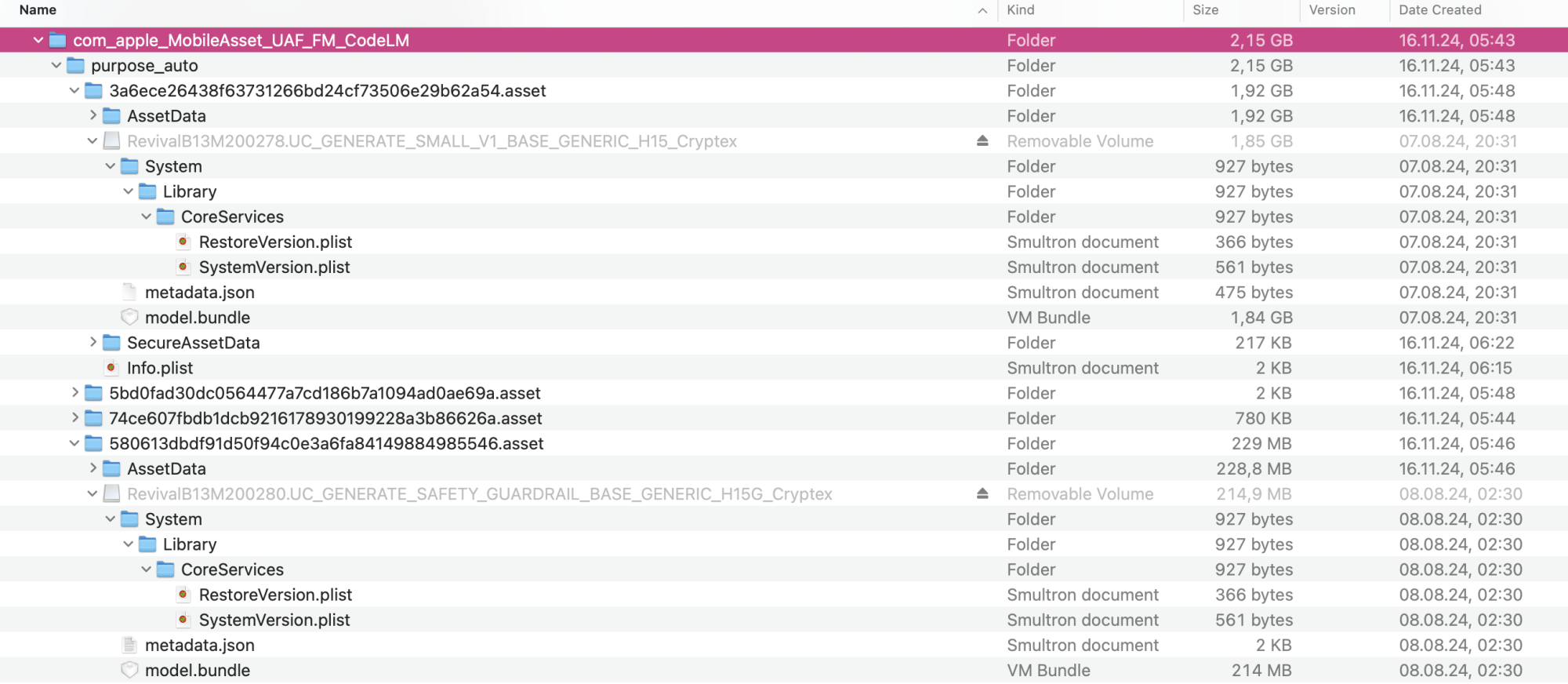
Task: Click the SMALL_V1 Cryptex disk volume icon
Action: 111,141
